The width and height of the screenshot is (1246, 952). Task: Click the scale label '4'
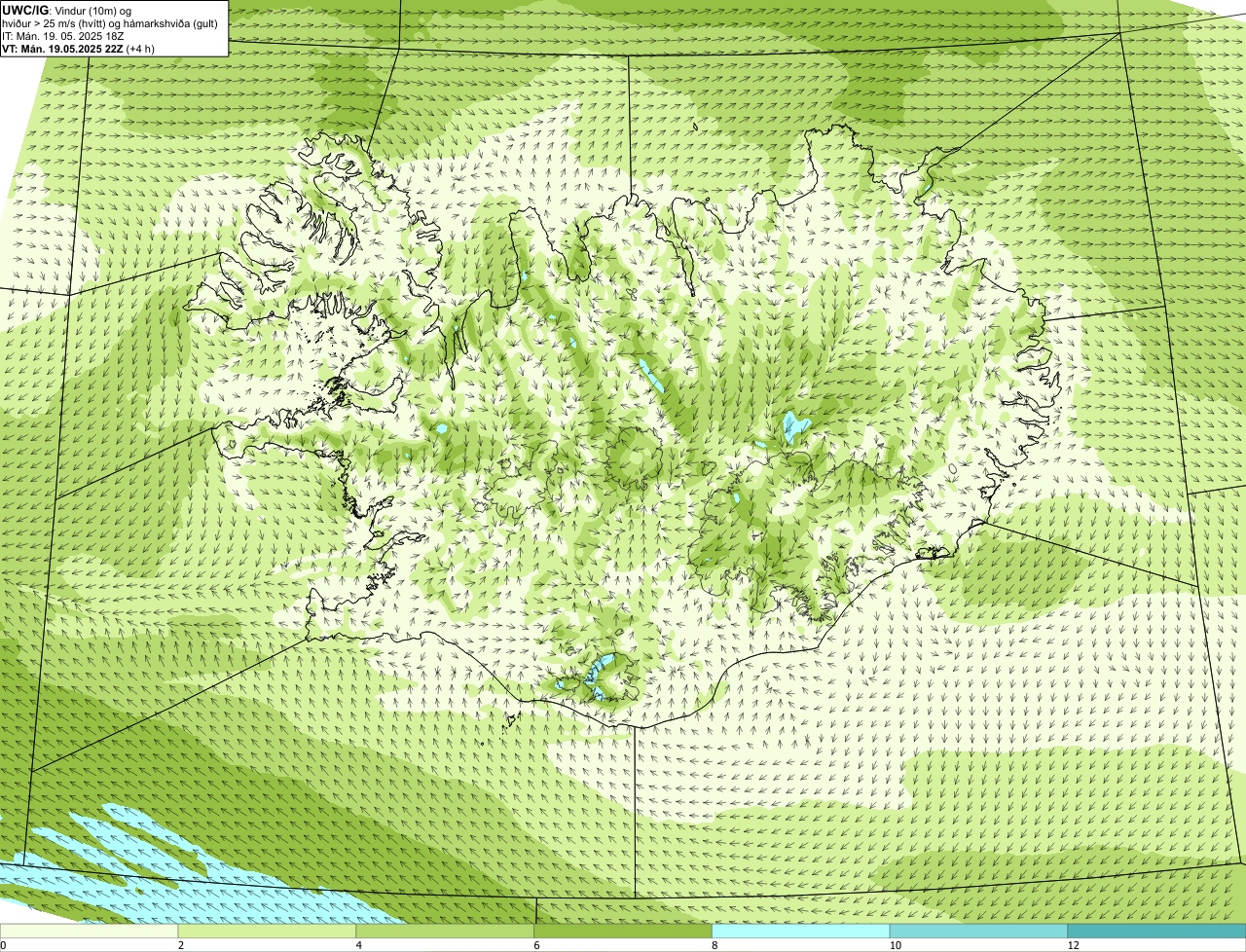[359, 945]
